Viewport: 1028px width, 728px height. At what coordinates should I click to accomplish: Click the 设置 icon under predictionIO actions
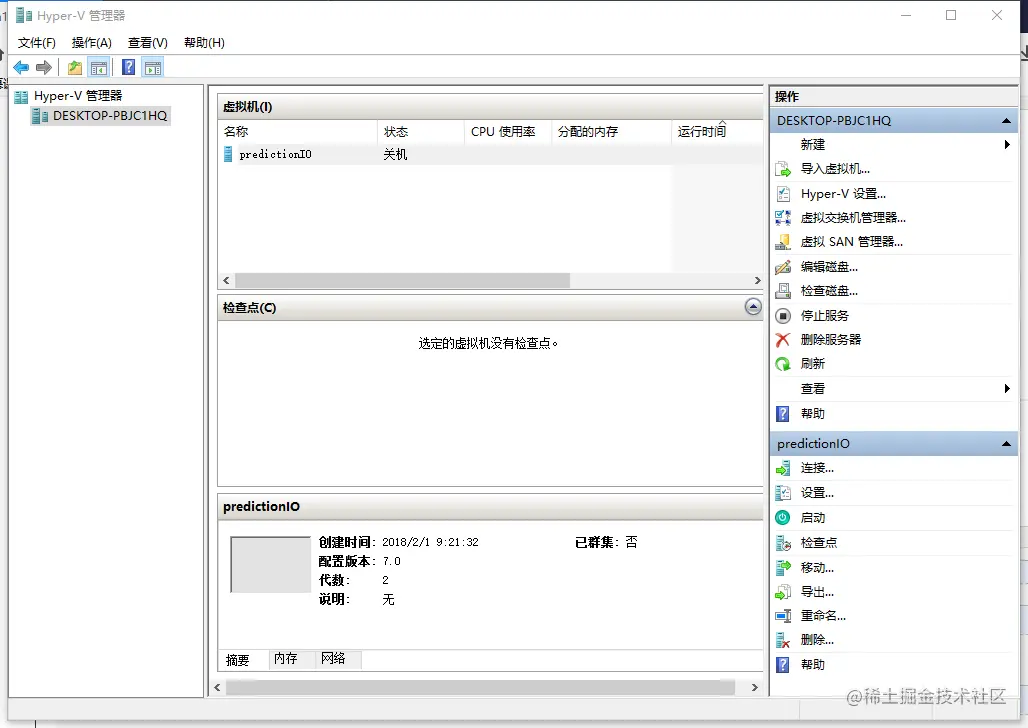click(783, 493)
